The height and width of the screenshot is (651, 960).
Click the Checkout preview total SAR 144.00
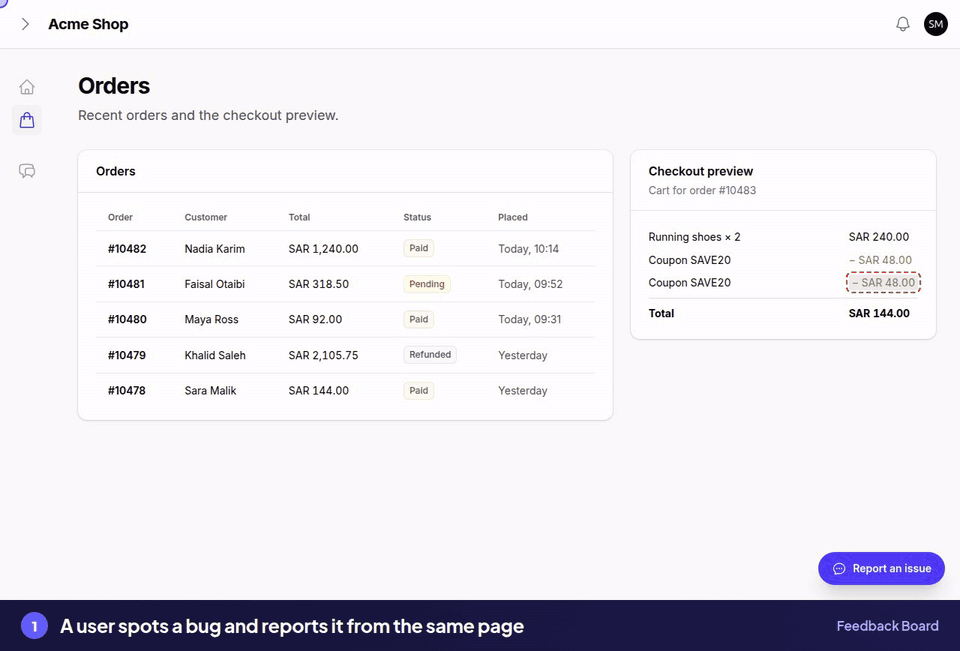tap(879, 314)
